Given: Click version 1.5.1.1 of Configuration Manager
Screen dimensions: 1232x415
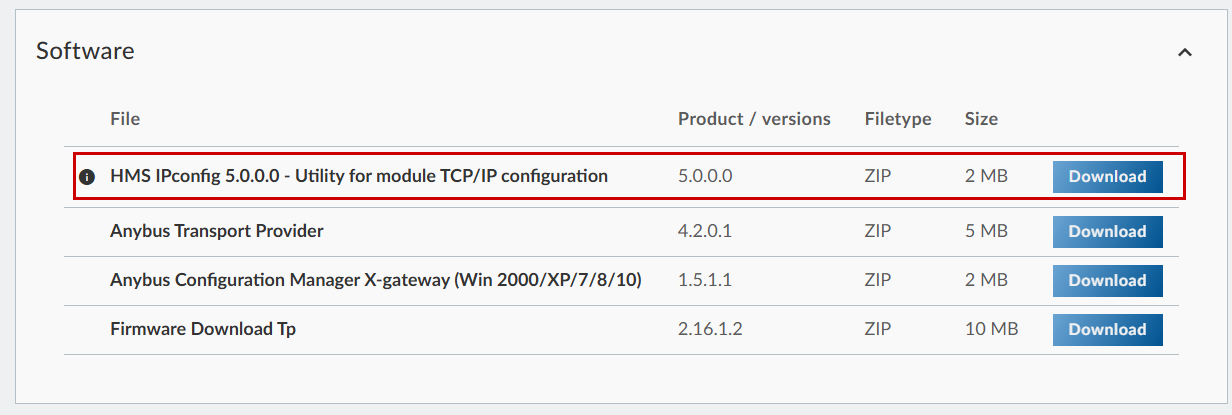Looking at the screenshot, I should (x=705, y=280).
